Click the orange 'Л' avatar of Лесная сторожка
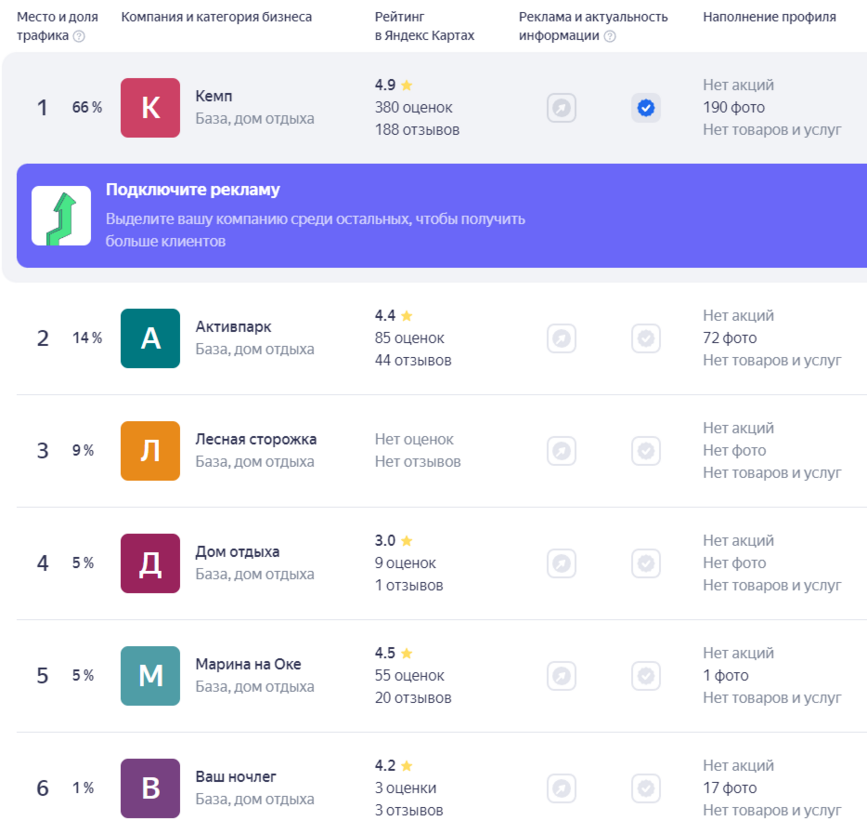The width and height of the screenshot is (867, 834). pos(150,451)
